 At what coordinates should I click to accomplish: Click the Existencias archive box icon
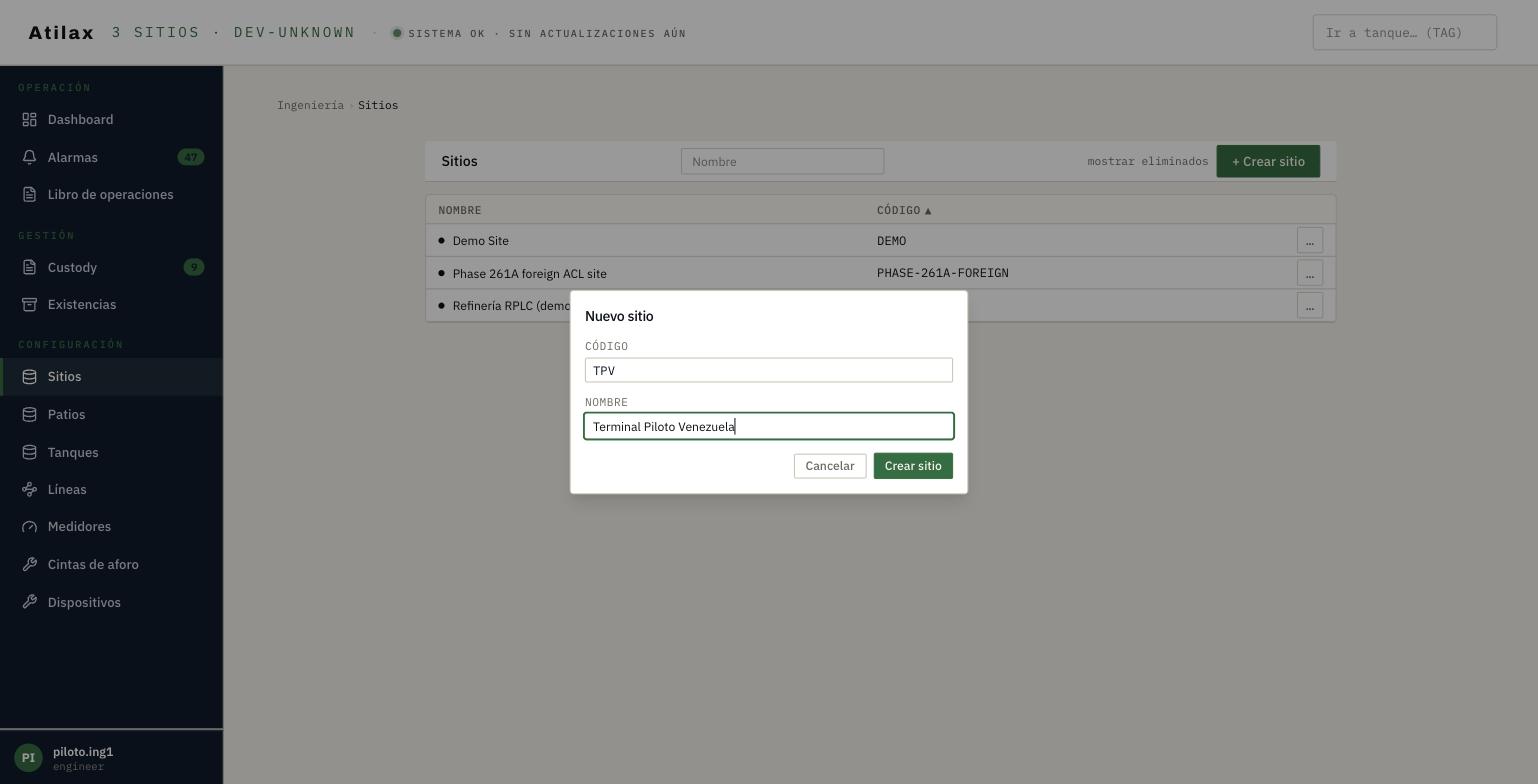pos(30,305)
